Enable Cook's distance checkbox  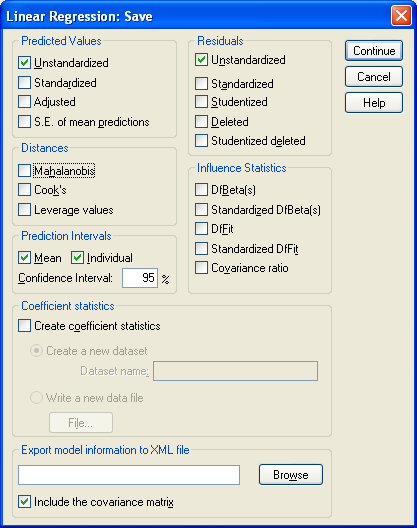[25, 190]
